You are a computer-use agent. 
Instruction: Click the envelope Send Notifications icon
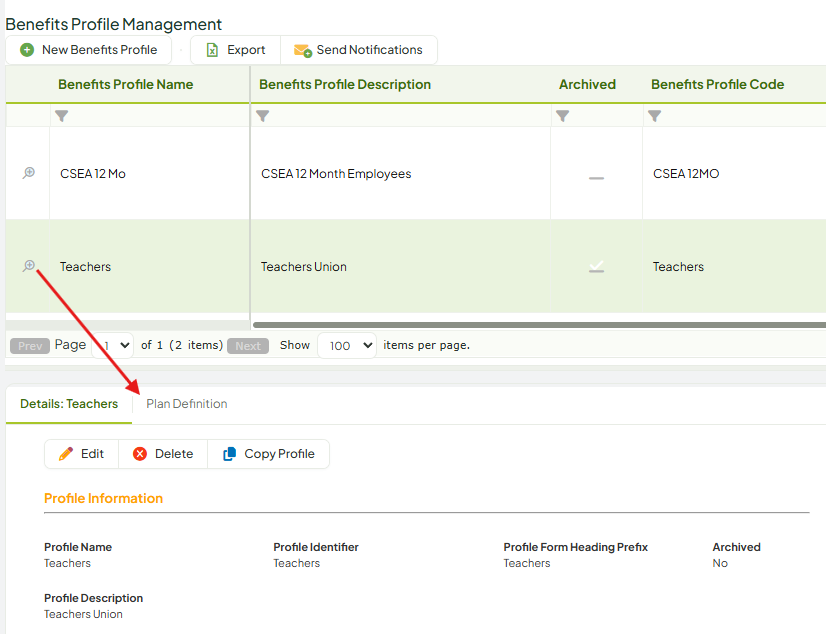coord(303,51)
